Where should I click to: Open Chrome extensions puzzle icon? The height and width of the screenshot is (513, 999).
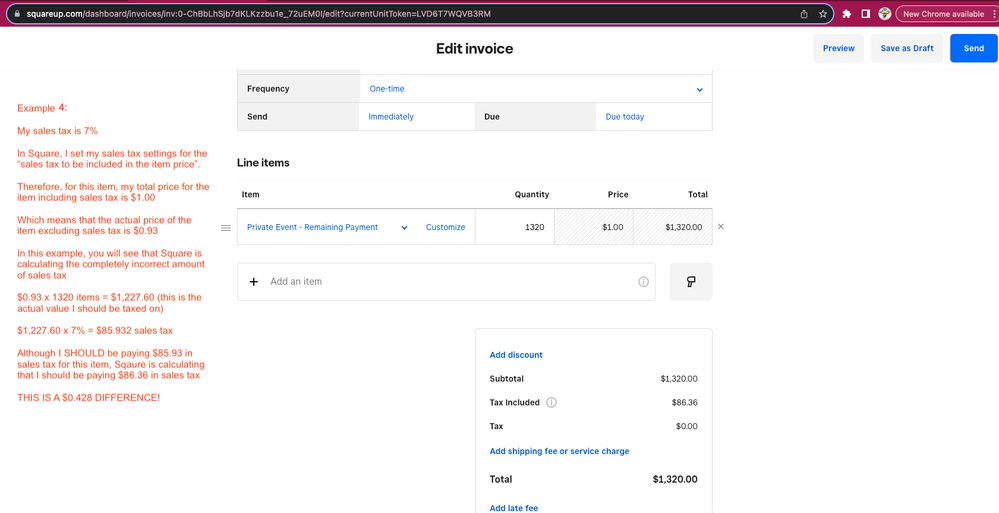[x=847, y=14]
